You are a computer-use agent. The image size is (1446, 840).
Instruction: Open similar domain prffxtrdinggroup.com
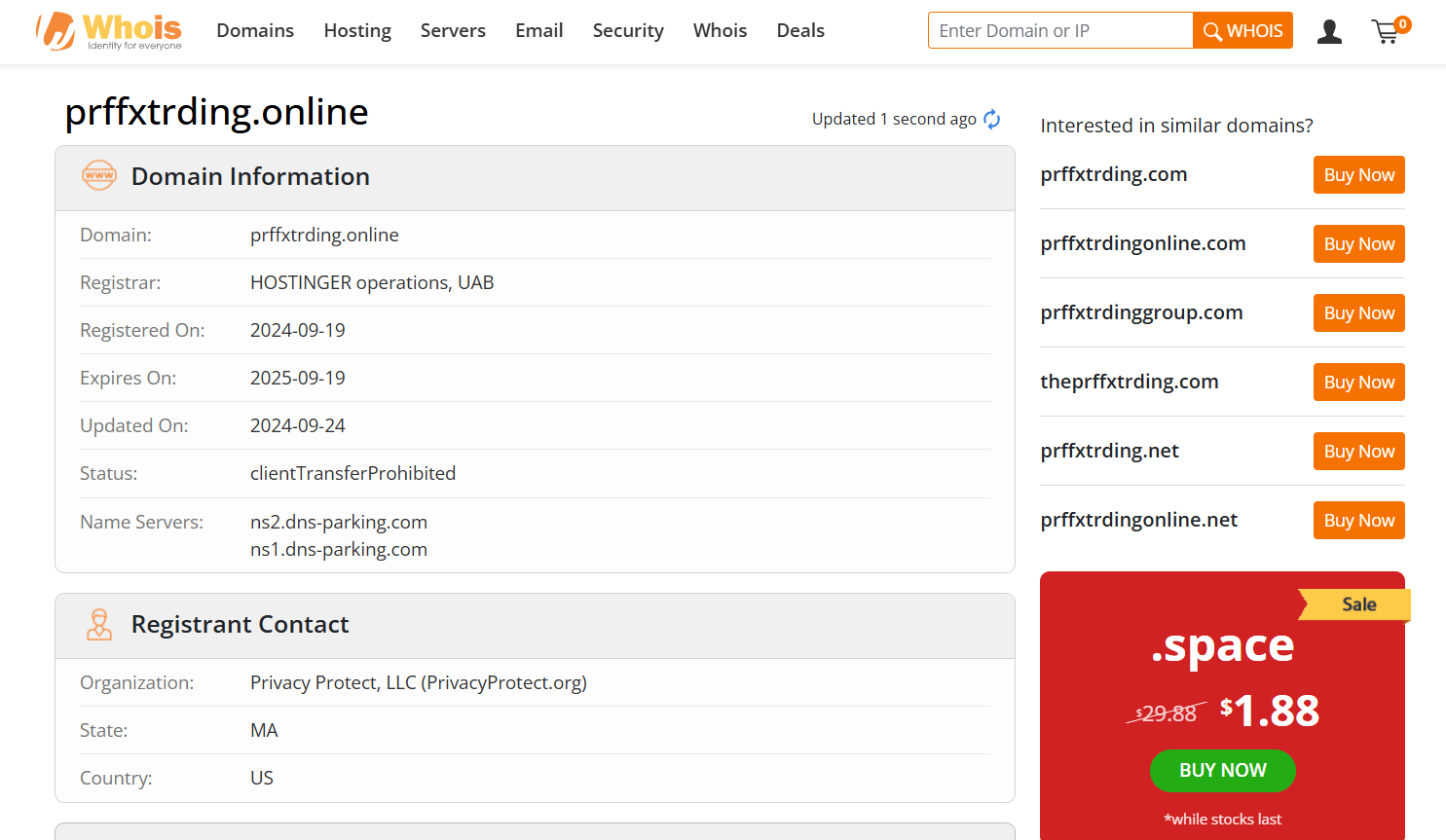tap(1141, 312)
